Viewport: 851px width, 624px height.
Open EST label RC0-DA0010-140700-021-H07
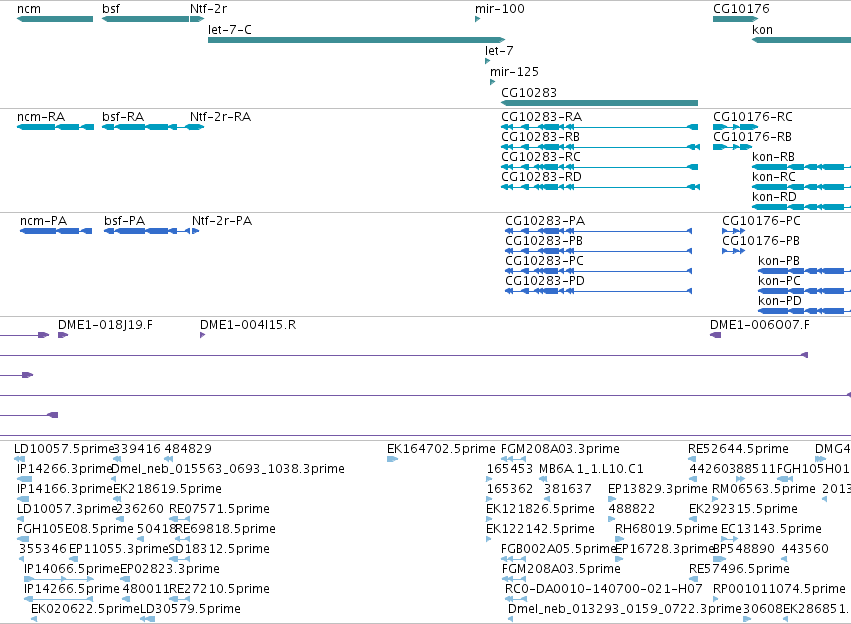click(x=604, y=589)
